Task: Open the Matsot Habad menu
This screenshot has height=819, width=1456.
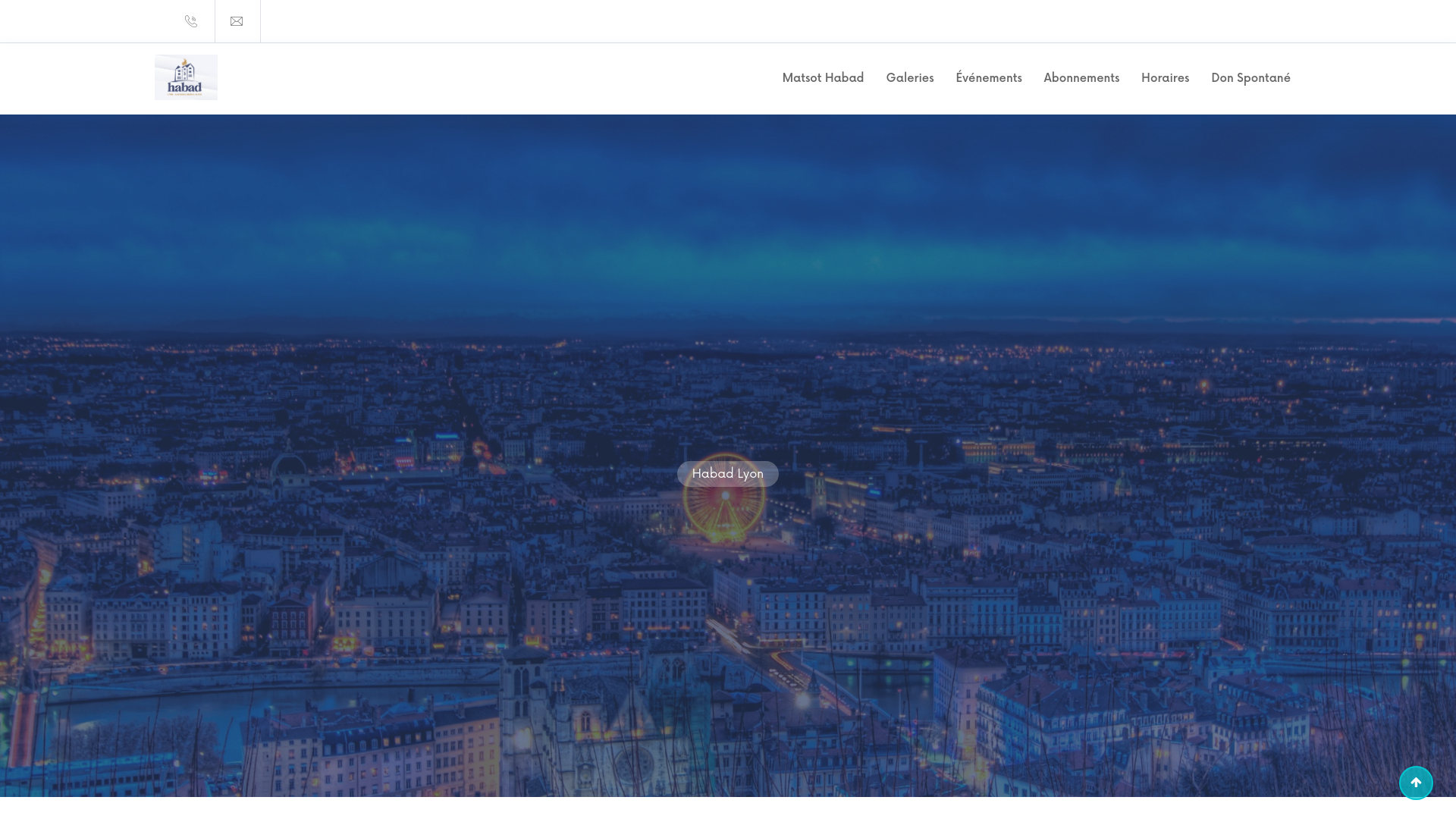Action: [x=823, y=78]
